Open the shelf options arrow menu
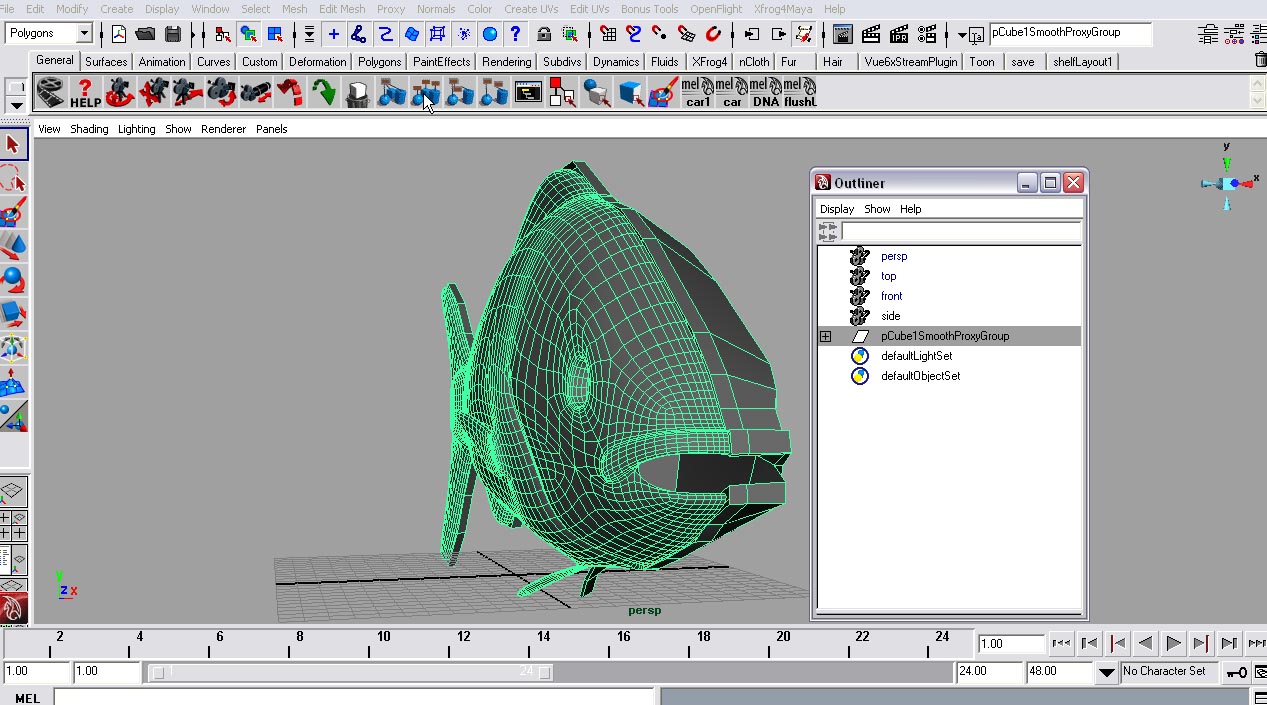Viewport: 1267px width, 705px height. coord(16,104)
